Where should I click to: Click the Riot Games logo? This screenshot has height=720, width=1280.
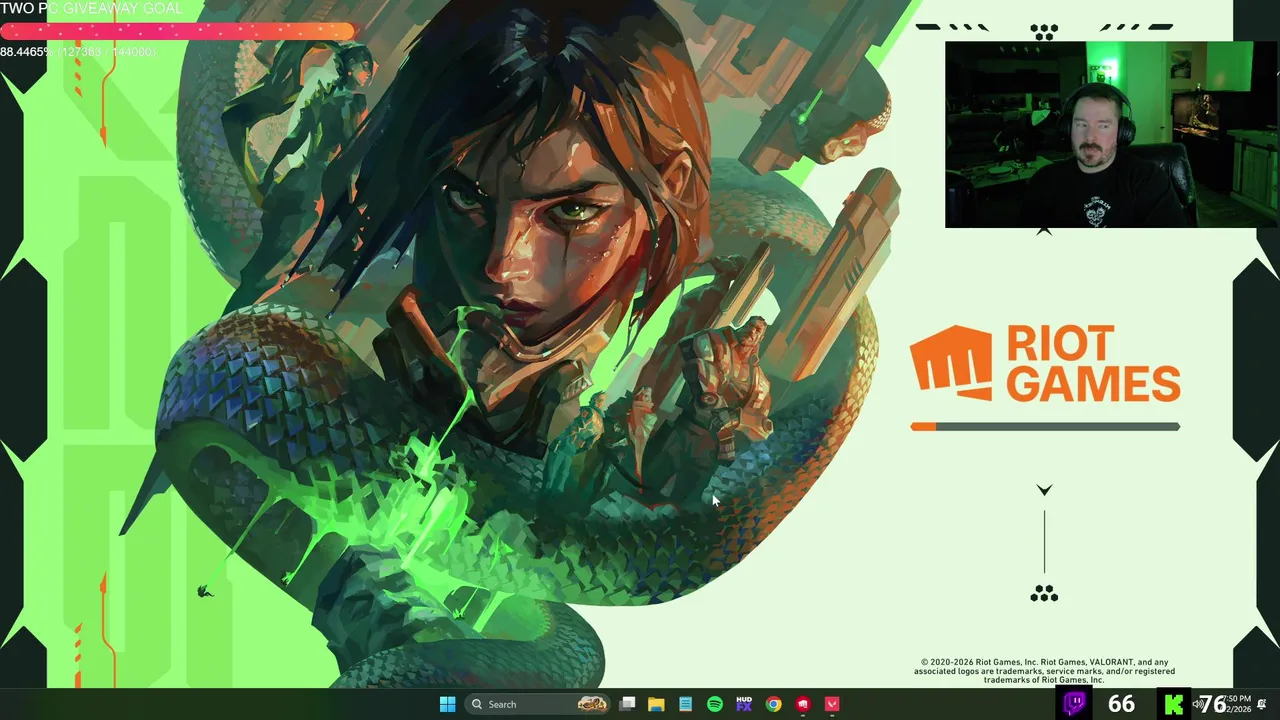pyautogui.click(x=1045, y=364)
